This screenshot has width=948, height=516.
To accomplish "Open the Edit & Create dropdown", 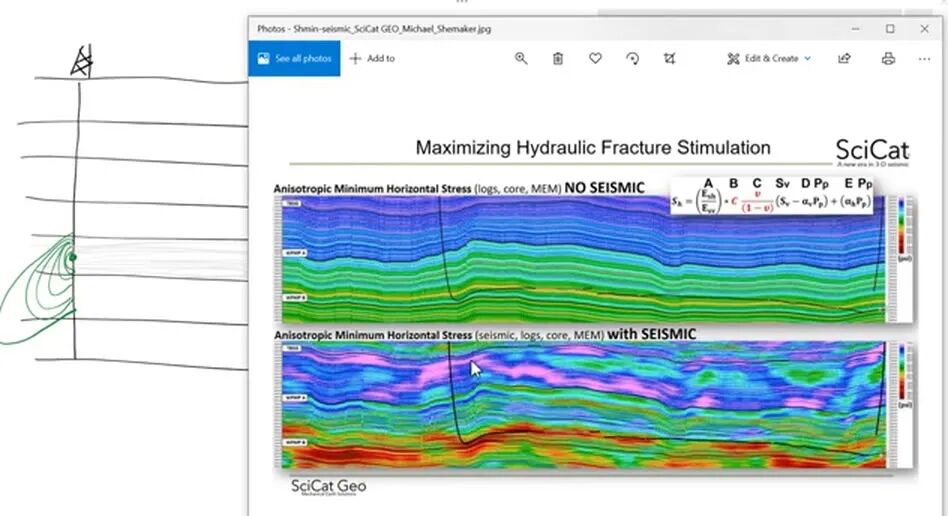I will point(768,59).
